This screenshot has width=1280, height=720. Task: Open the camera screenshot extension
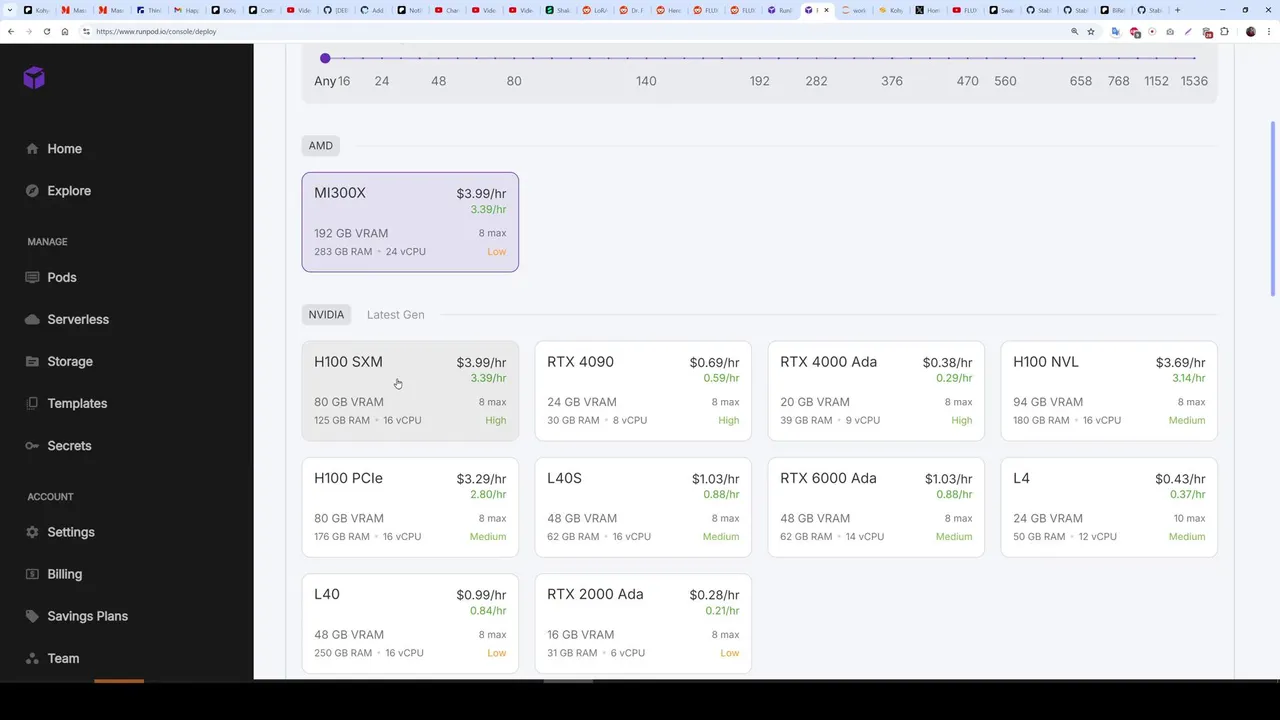pos(1170,31)
